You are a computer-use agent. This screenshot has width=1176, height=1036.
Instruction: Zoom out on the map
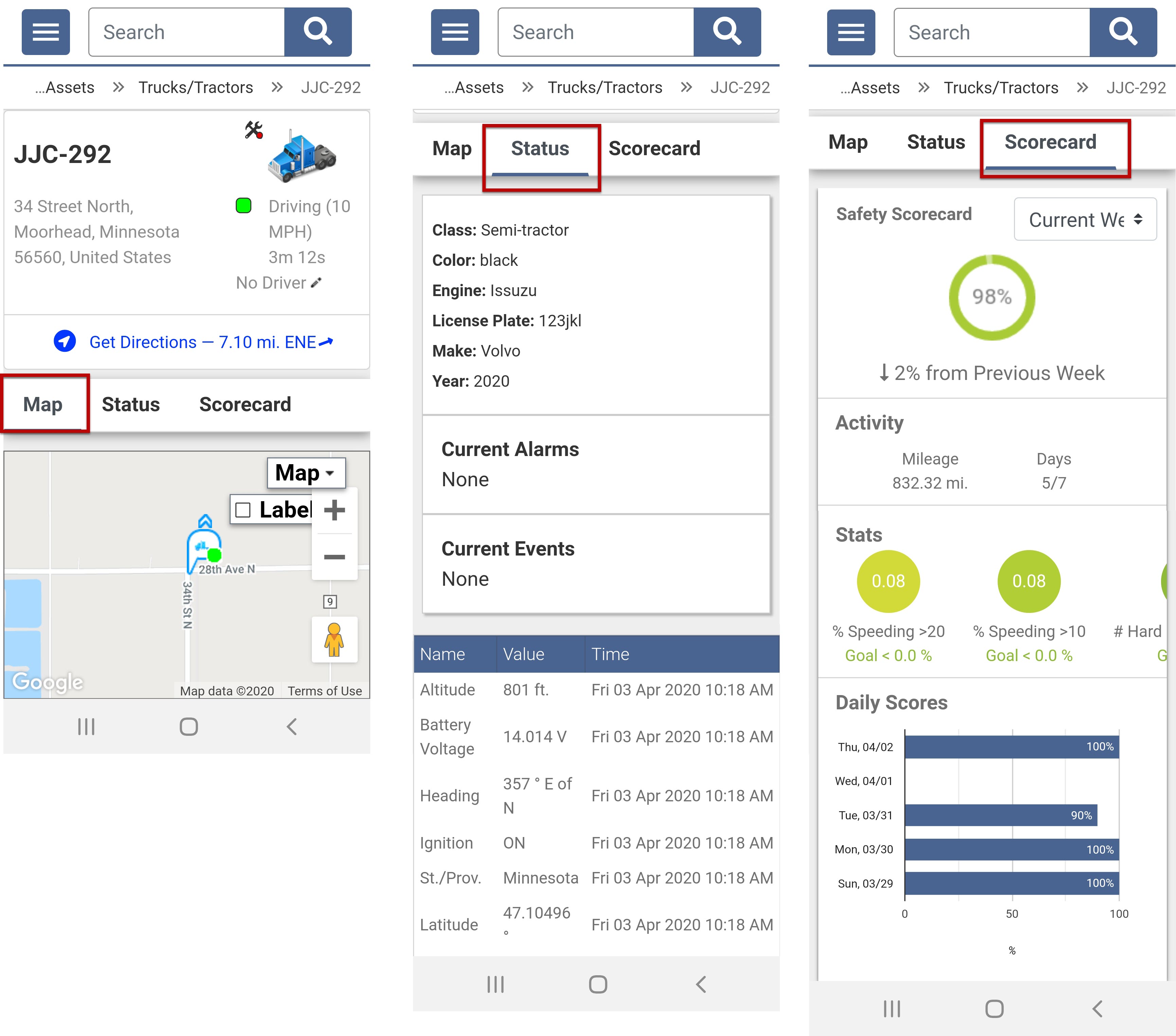click(334, 557)
